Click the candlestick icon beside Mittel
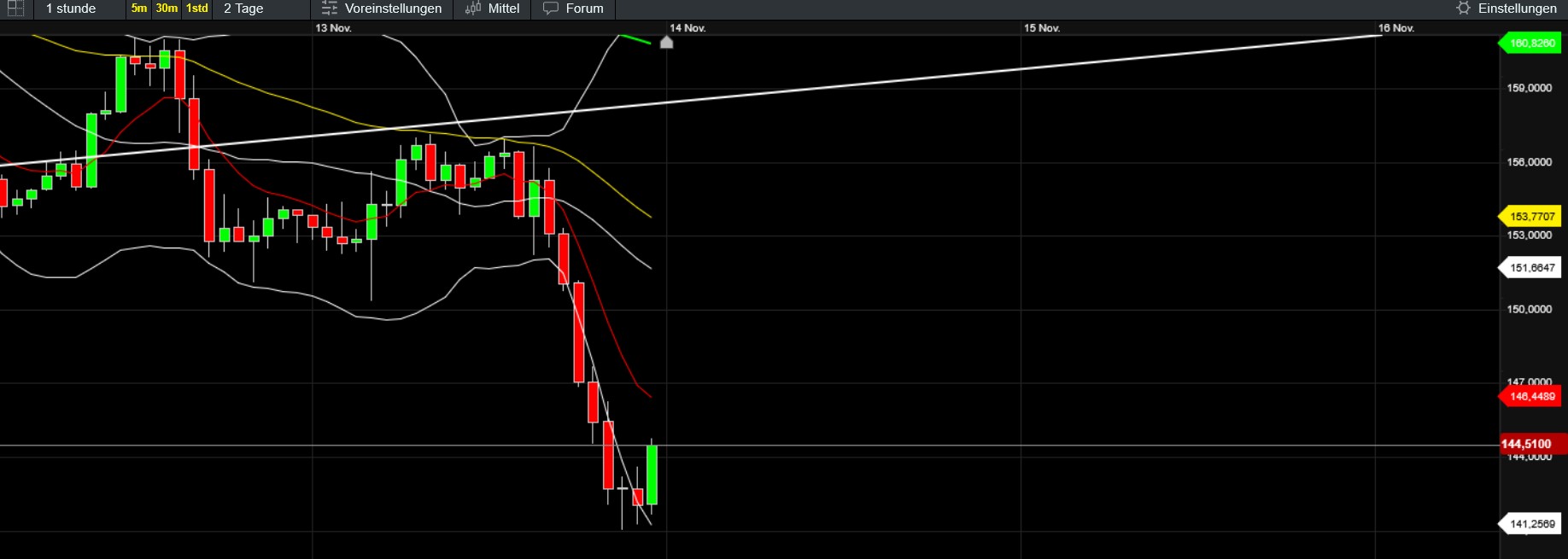Image resolution: width=1568 pixels, height=559 pixels. pyautogui.click(x=472, y=9)
